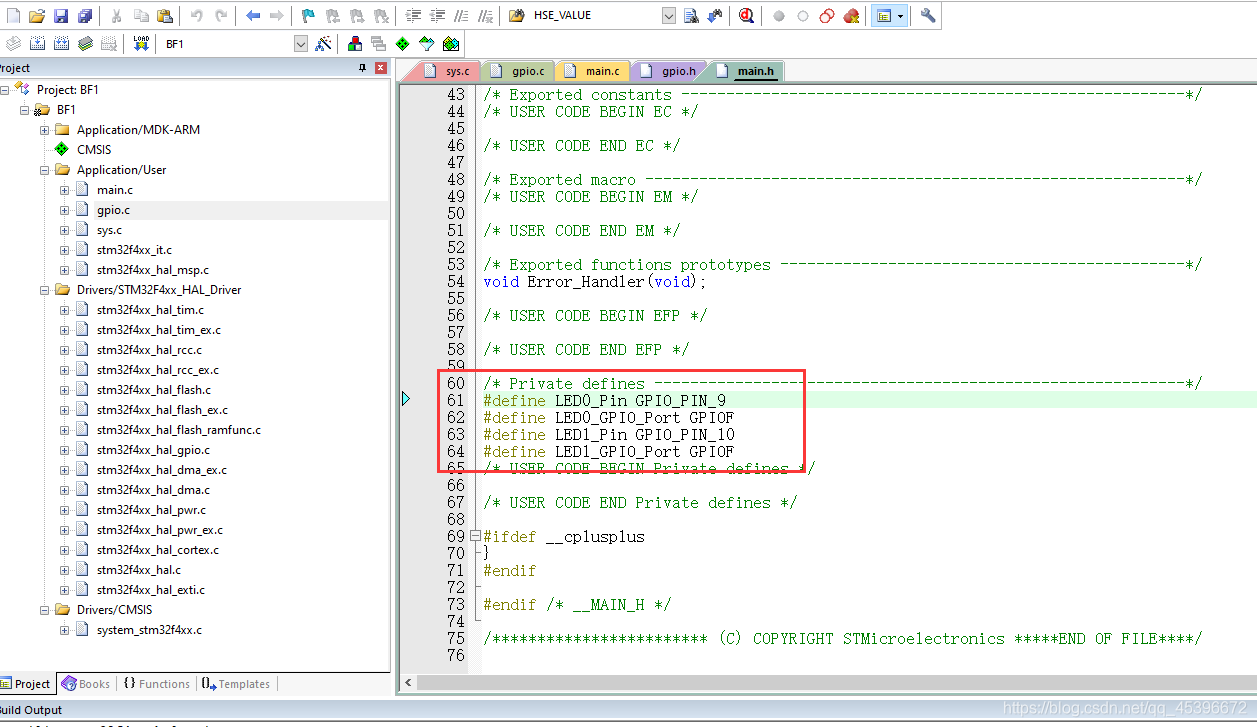Click the Indent selected lines icon
Screen dimensions: 1257x727
click(413, 16)
